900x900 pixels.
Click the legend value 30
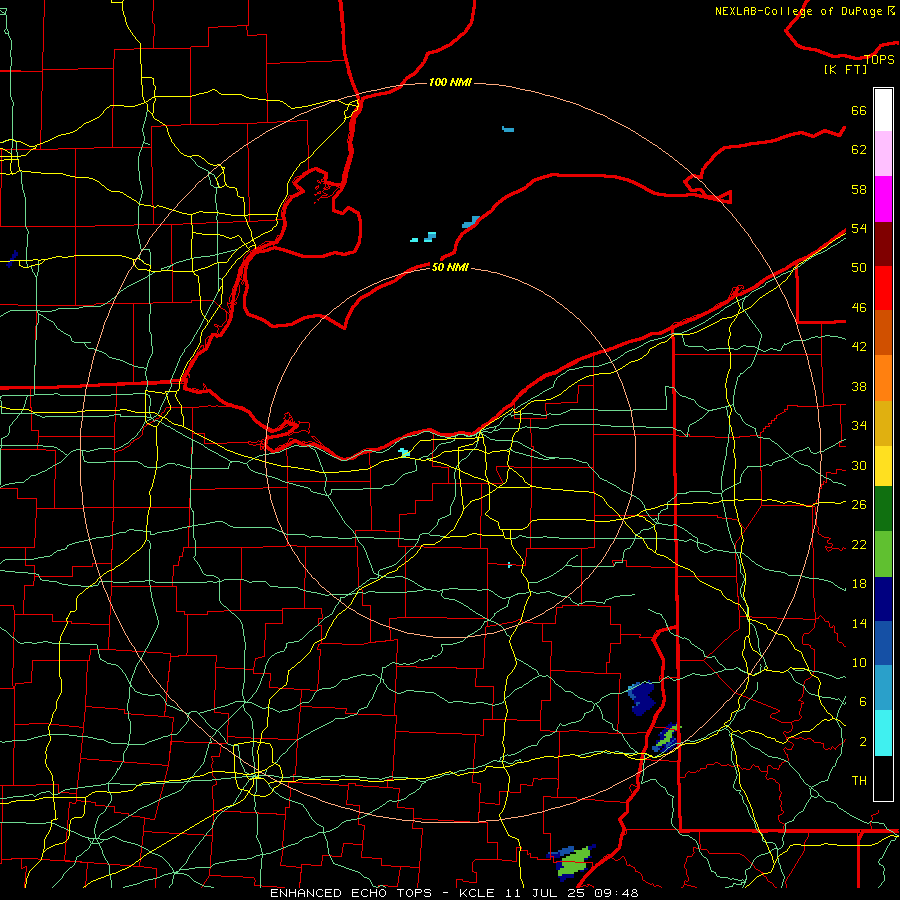click(x=859, y=465)
